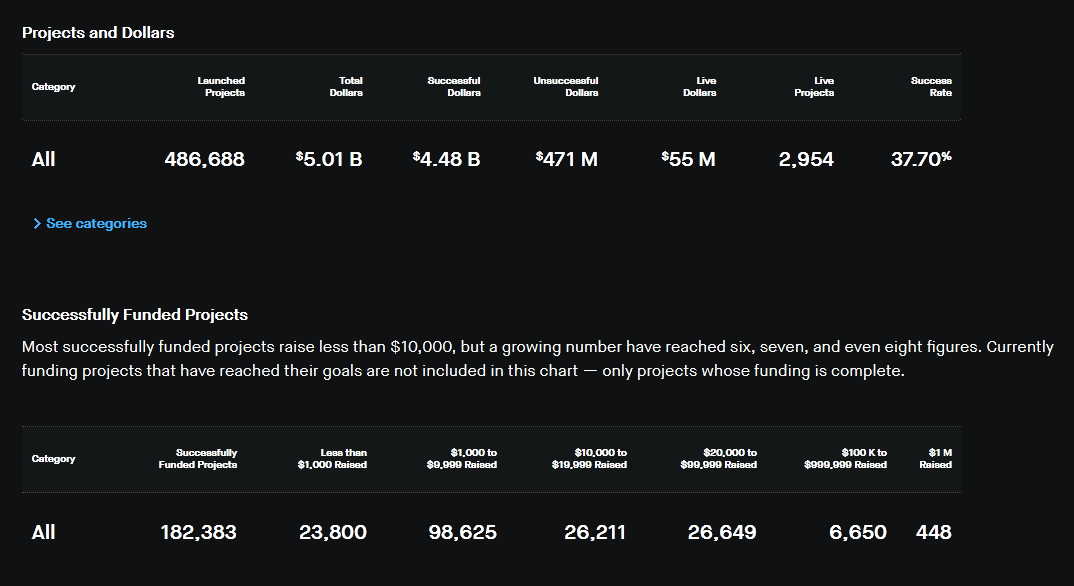
Task: Click the $100 K to $999,999 Raised header
Action: (x=846, y=459)
